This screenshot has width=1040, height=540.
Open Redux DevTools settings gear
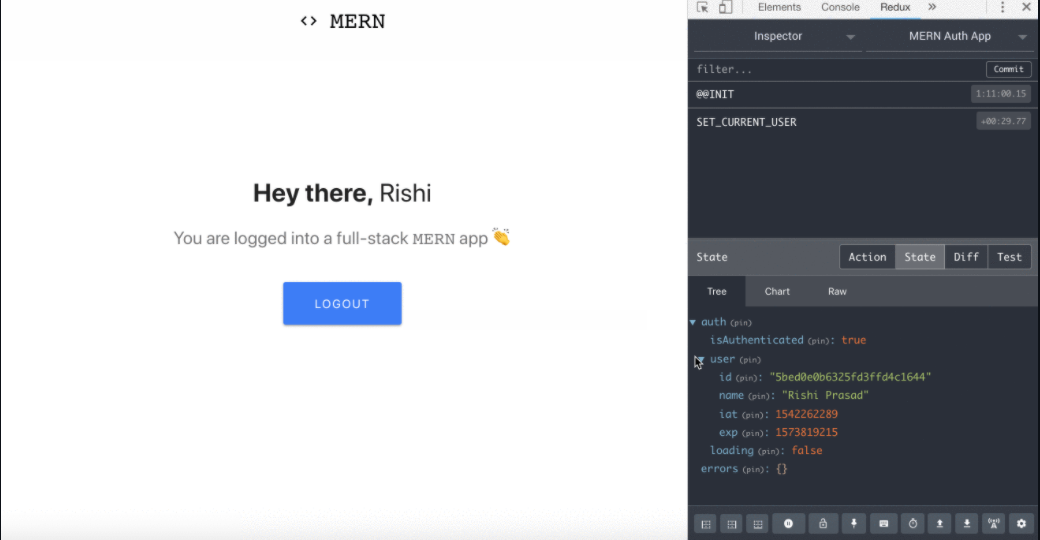[x=1021, y=523]
